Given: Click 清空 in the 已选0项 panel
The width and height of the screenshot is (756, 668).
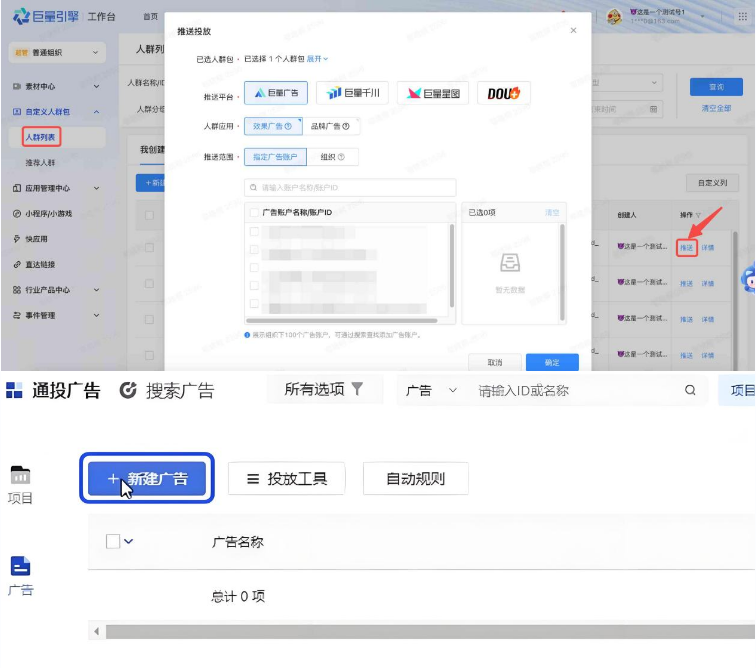Looking at the screenshot, I should pos(552,213).
